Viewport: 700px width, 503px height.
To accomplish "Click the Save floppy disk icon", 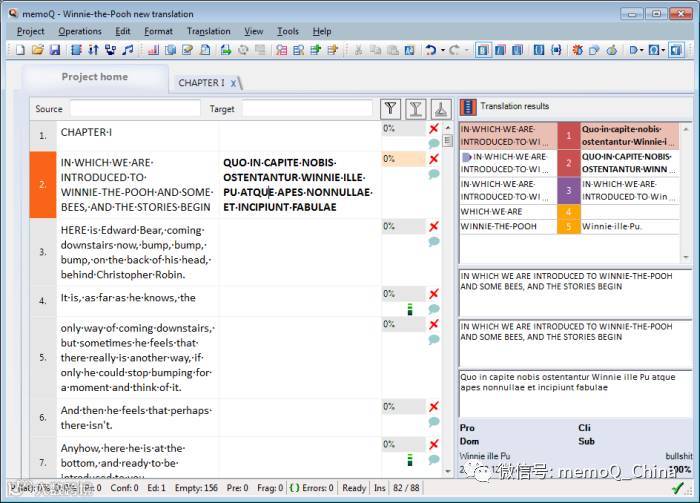I will (x=54, y=50).
